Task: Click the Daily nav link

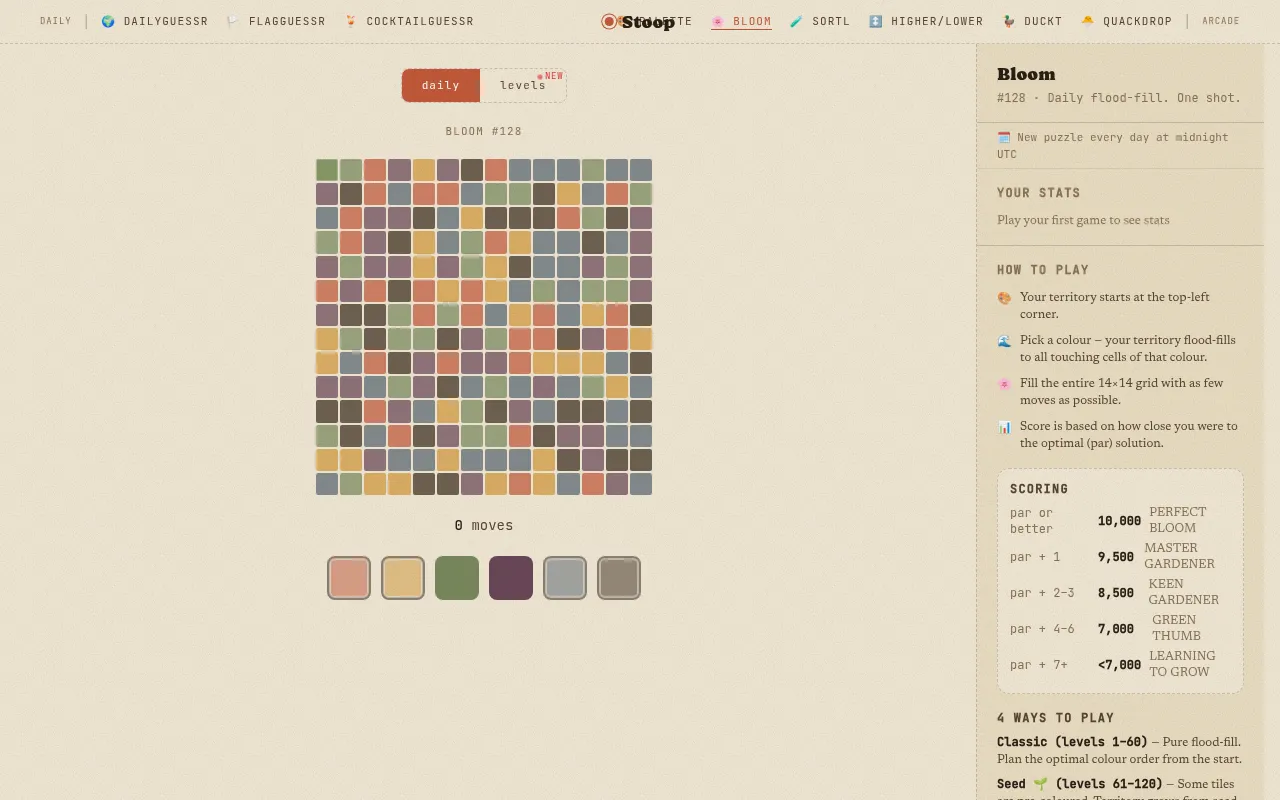Action: pyautogui.click(x=56, y=21)
